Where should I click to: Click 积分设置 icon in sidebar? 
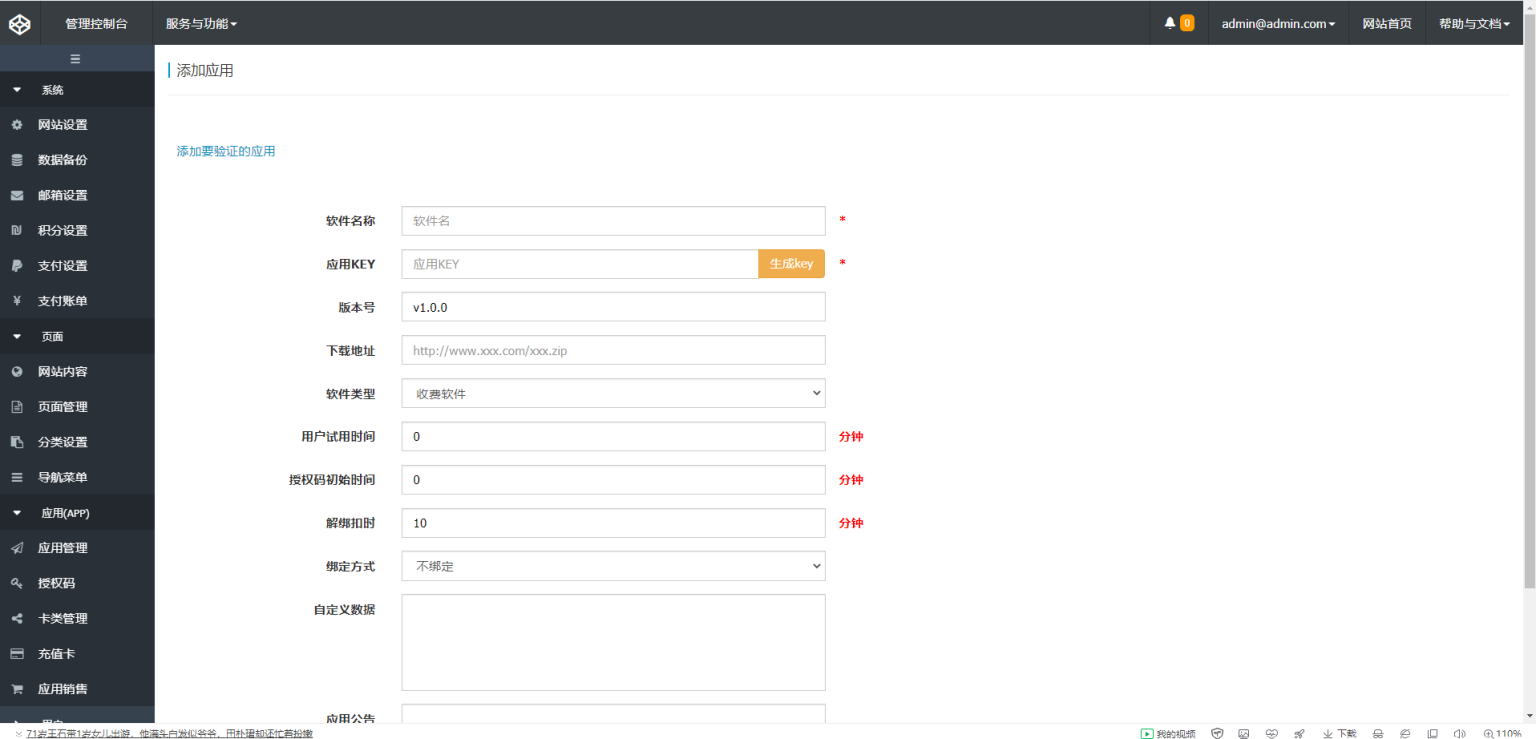pyautogui.click(x=17, y=230)
